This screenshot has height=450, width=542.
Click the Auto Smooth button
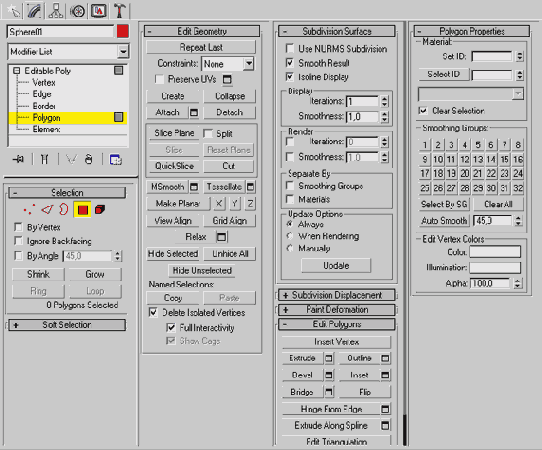tap(444, 221)
